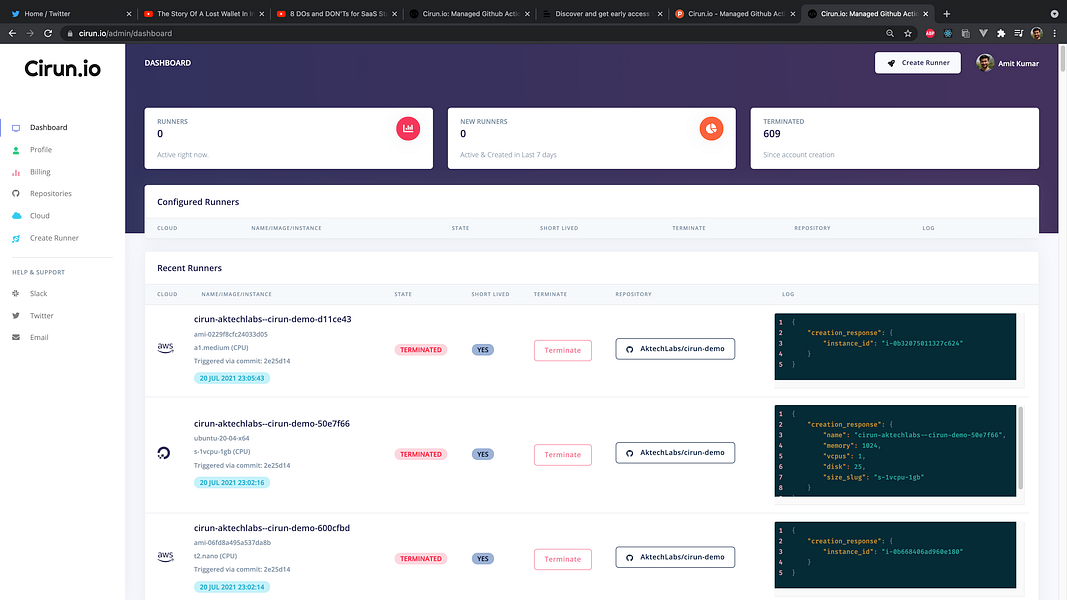Screen dimensions: 1067x600
Task: Click the log panel for 600cfbd runner
Action: coord(895,555)
